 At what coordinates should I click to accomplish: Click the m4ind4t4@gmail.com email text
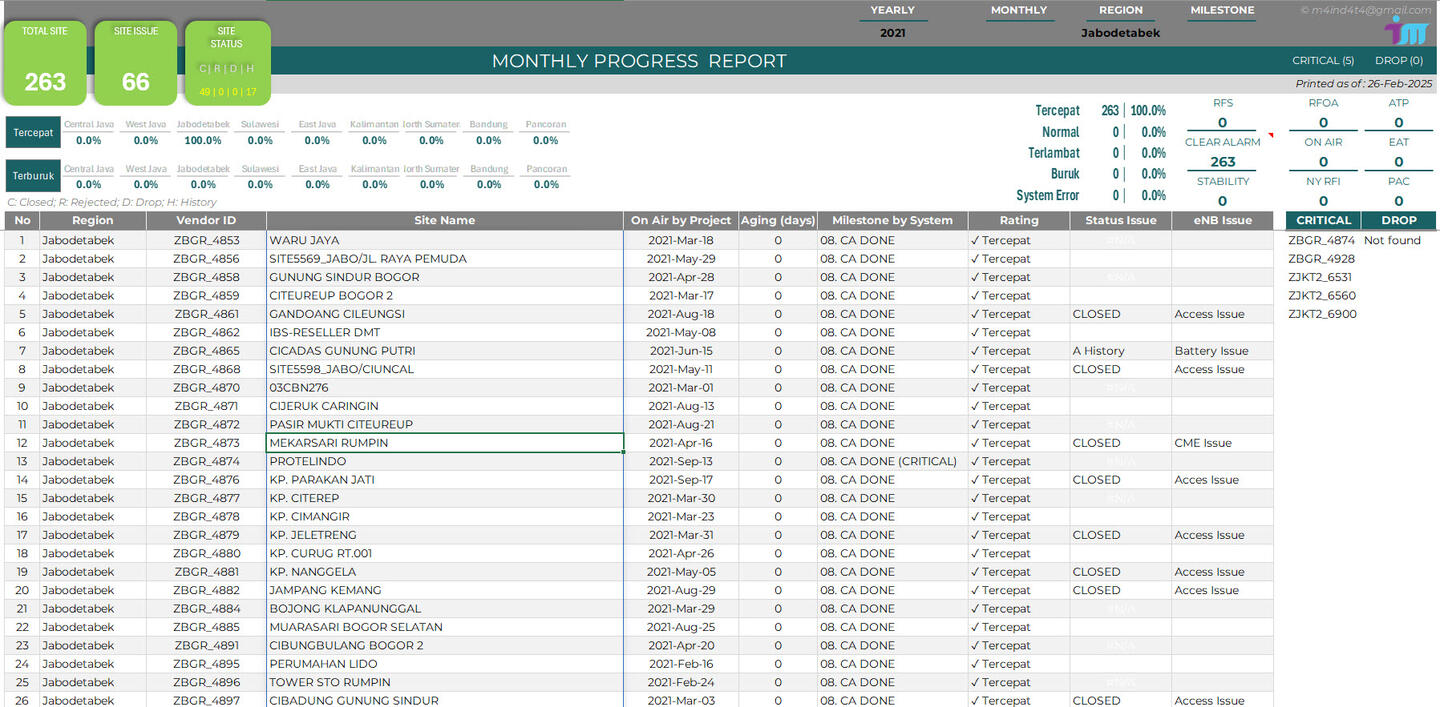[1365, 10]
